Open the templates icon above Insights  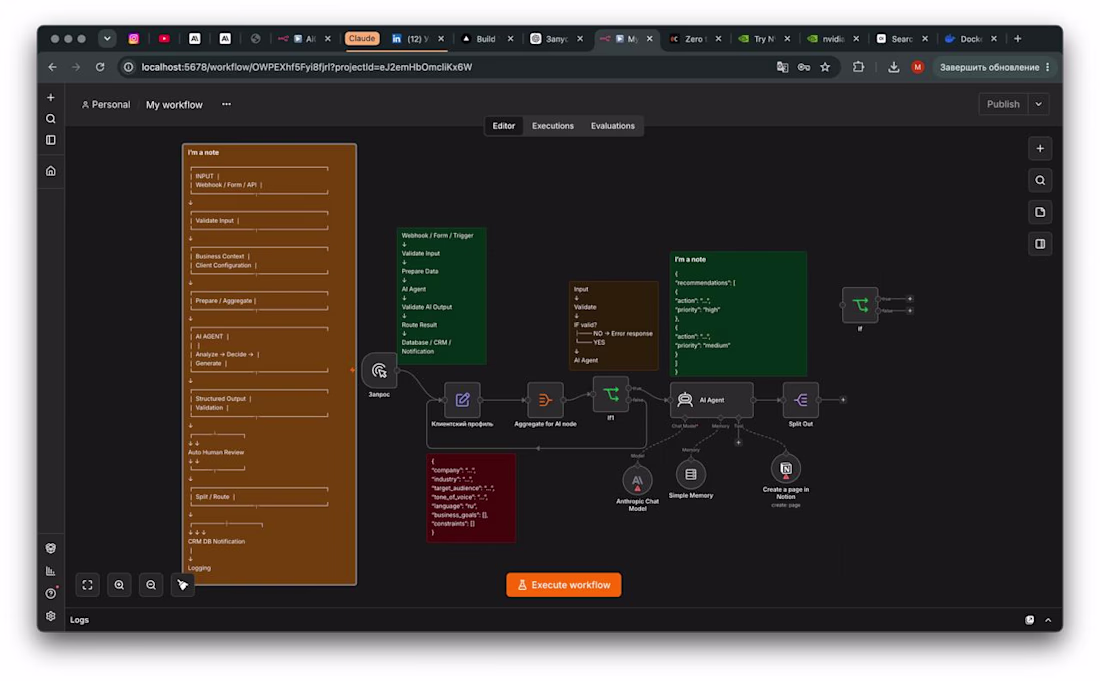coord(51,548)
